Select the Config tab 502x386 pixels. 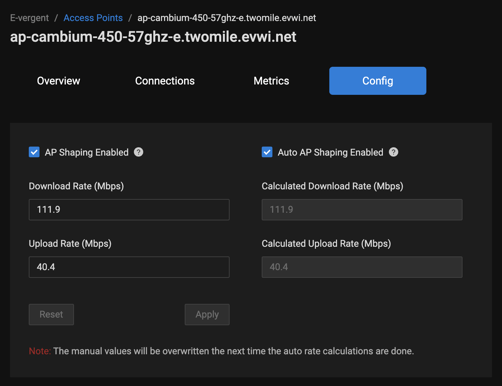(x=378, y=81)
